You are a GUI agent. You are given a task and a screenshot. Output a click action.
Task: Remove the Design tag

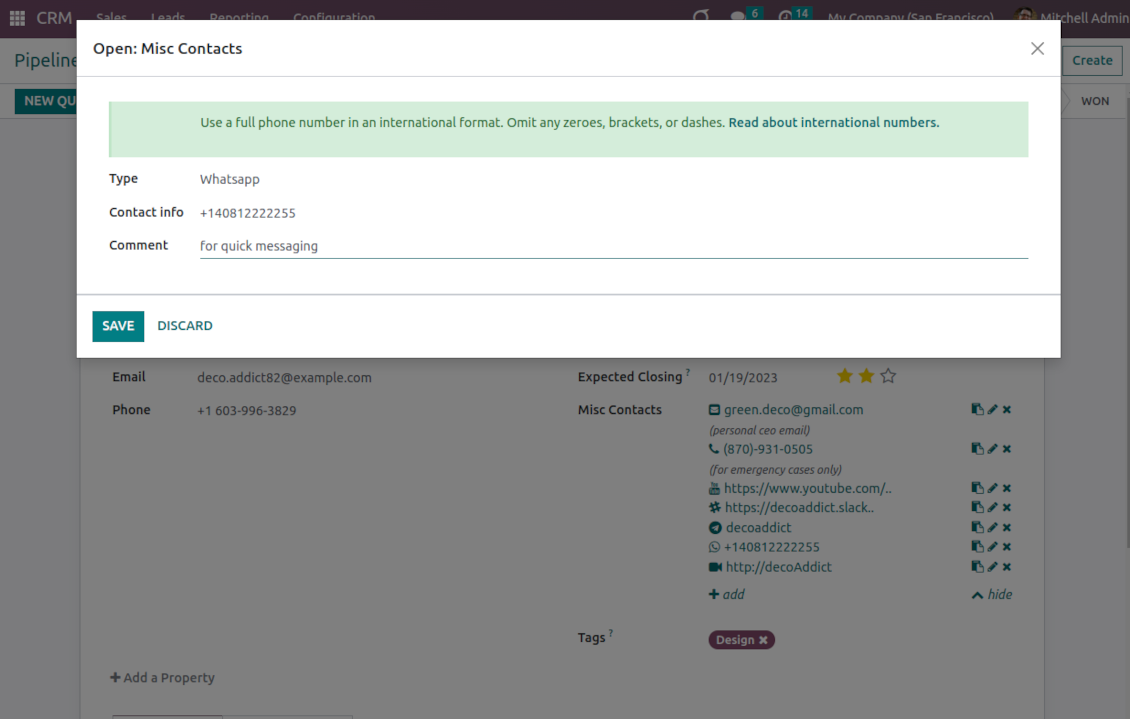pyautogui.click(x=763, y=640)
